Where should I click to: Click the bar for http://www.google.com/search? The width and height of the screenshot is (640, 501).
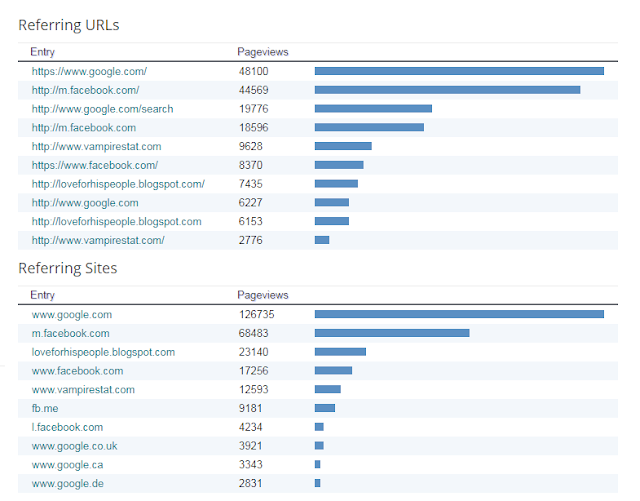(x=373, y=109)
